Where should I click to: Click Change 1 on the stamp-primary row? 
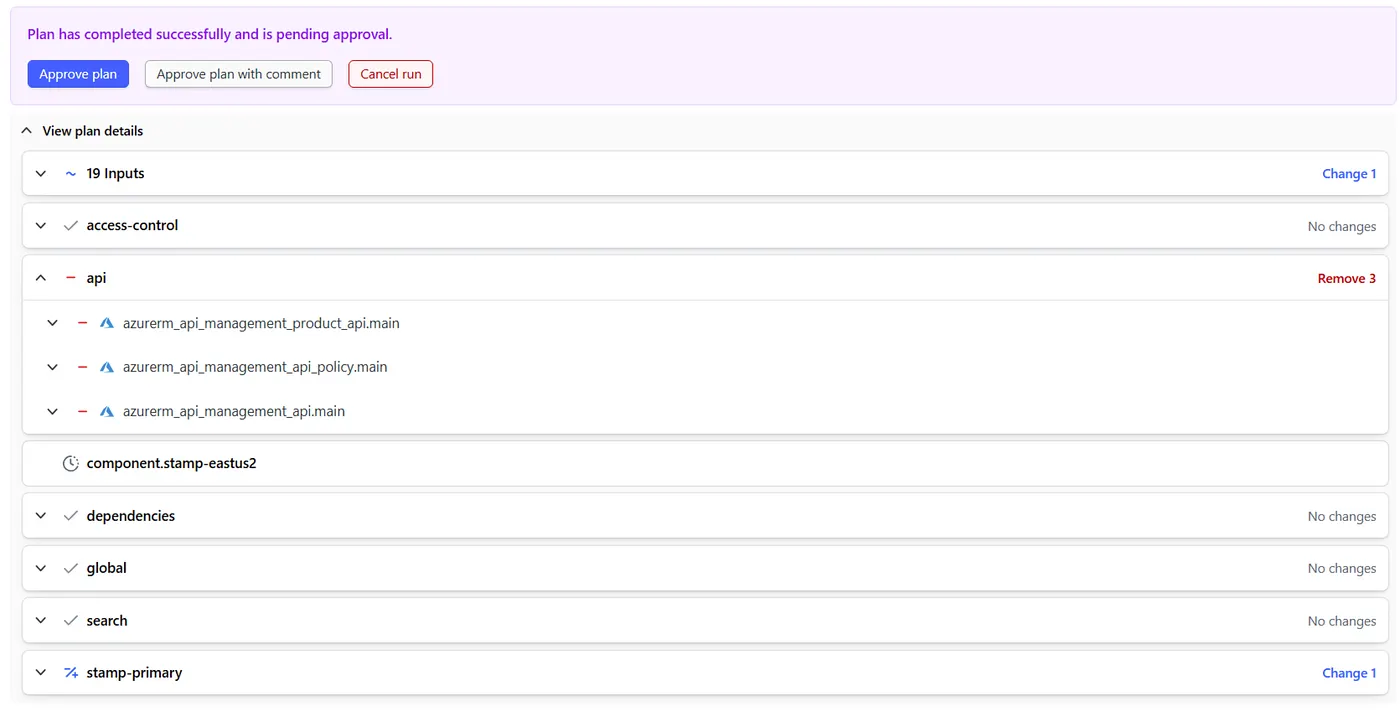(1348, 673)
